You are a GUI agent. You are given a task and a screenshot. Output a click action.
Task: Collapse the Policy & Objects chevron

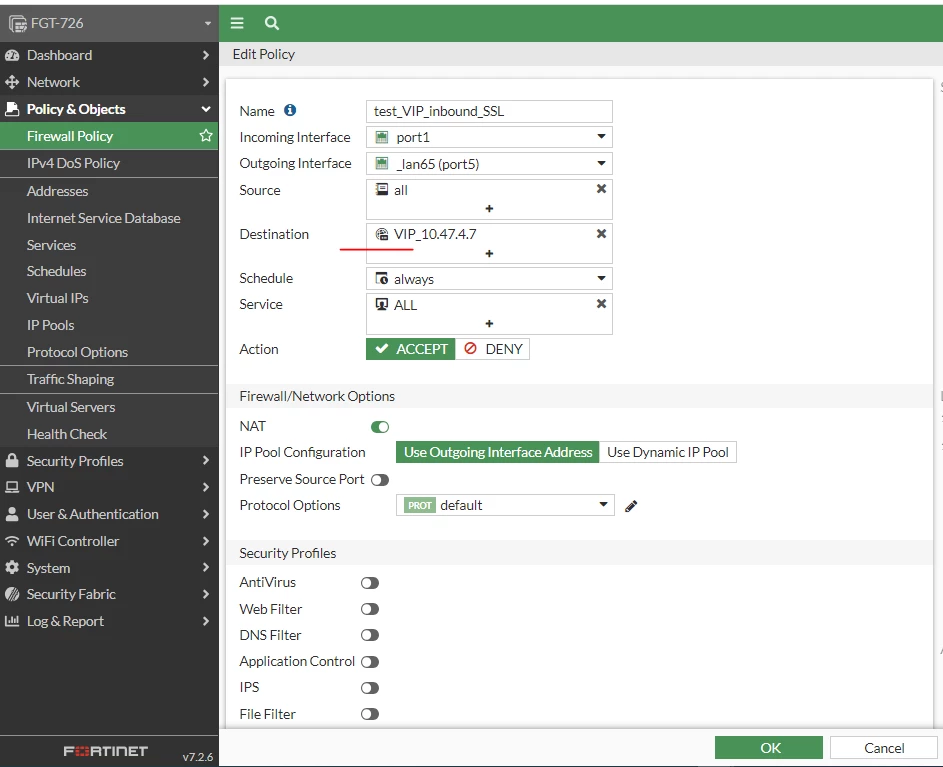click(x=206, y=109)
